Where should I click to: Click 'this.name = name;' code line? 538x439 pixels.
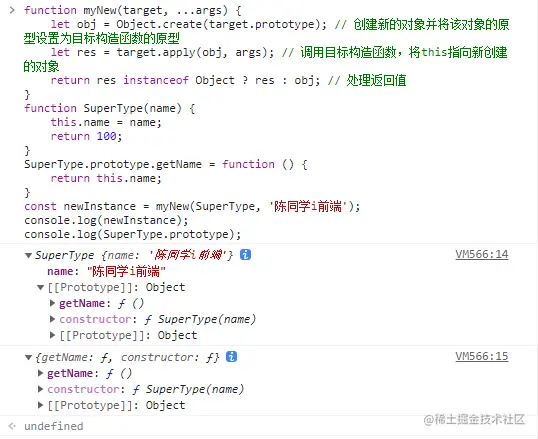click(x=106, y=122)
